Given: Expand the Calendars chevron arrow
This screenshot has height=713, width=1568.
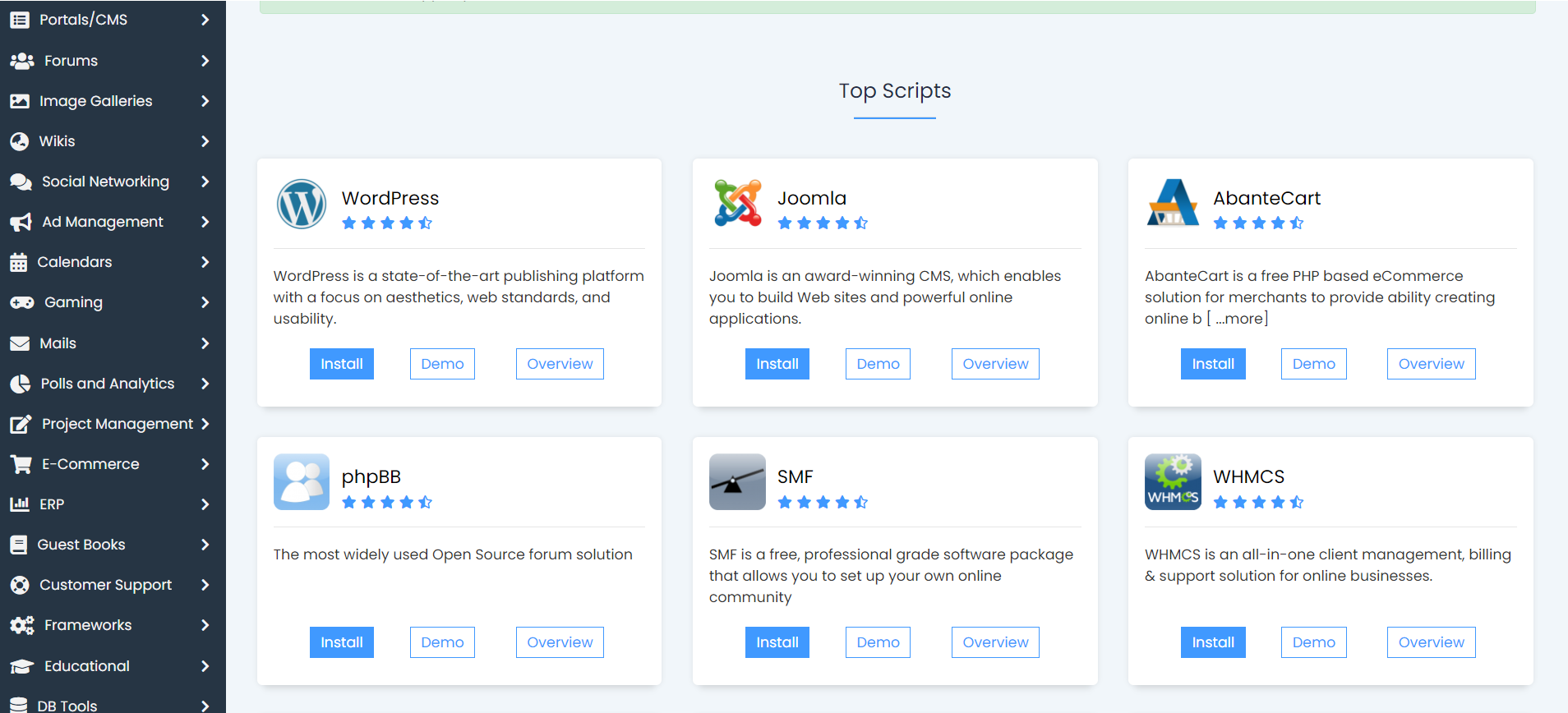Looking at the screenshot, I should pyautogui.click(x=205, y=262).
